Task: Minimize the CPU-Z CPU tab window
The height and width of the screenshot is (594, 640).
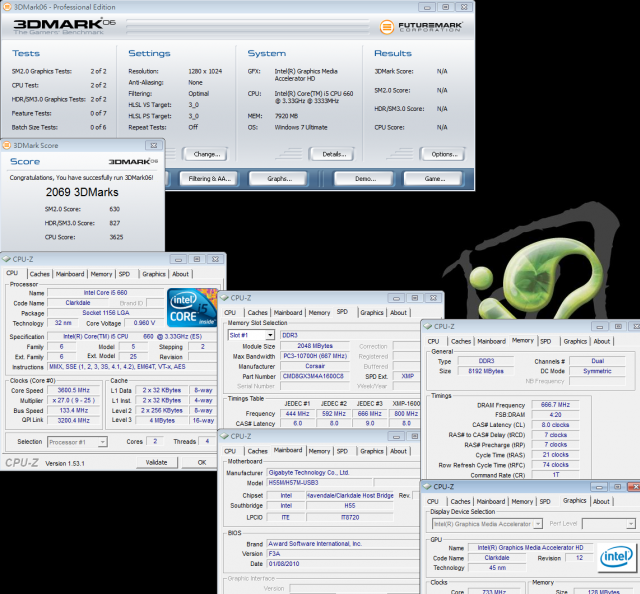Action: (178, 259)
